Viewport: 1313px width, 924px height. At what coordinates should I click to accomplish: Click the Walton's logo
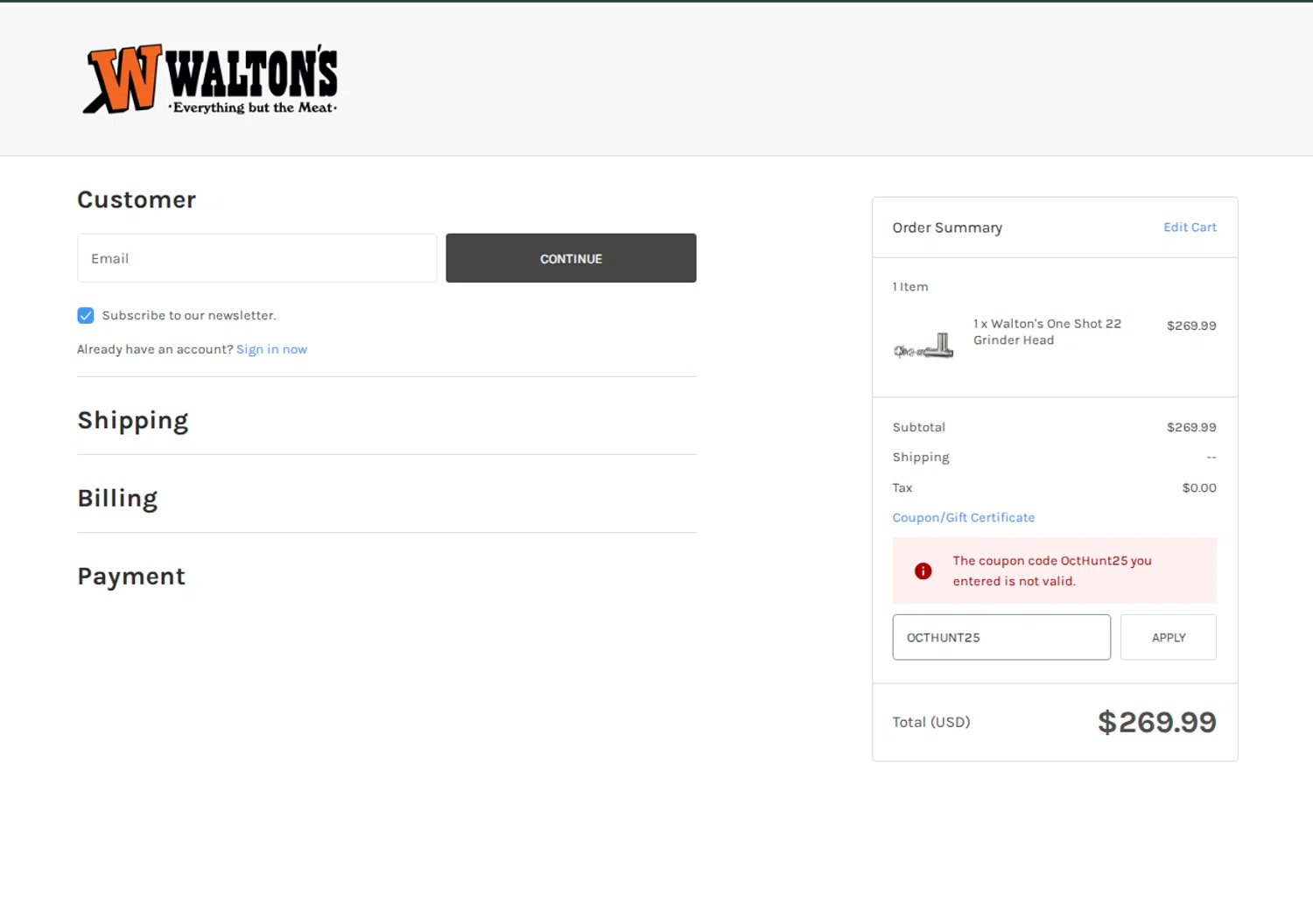coord(210,80)
